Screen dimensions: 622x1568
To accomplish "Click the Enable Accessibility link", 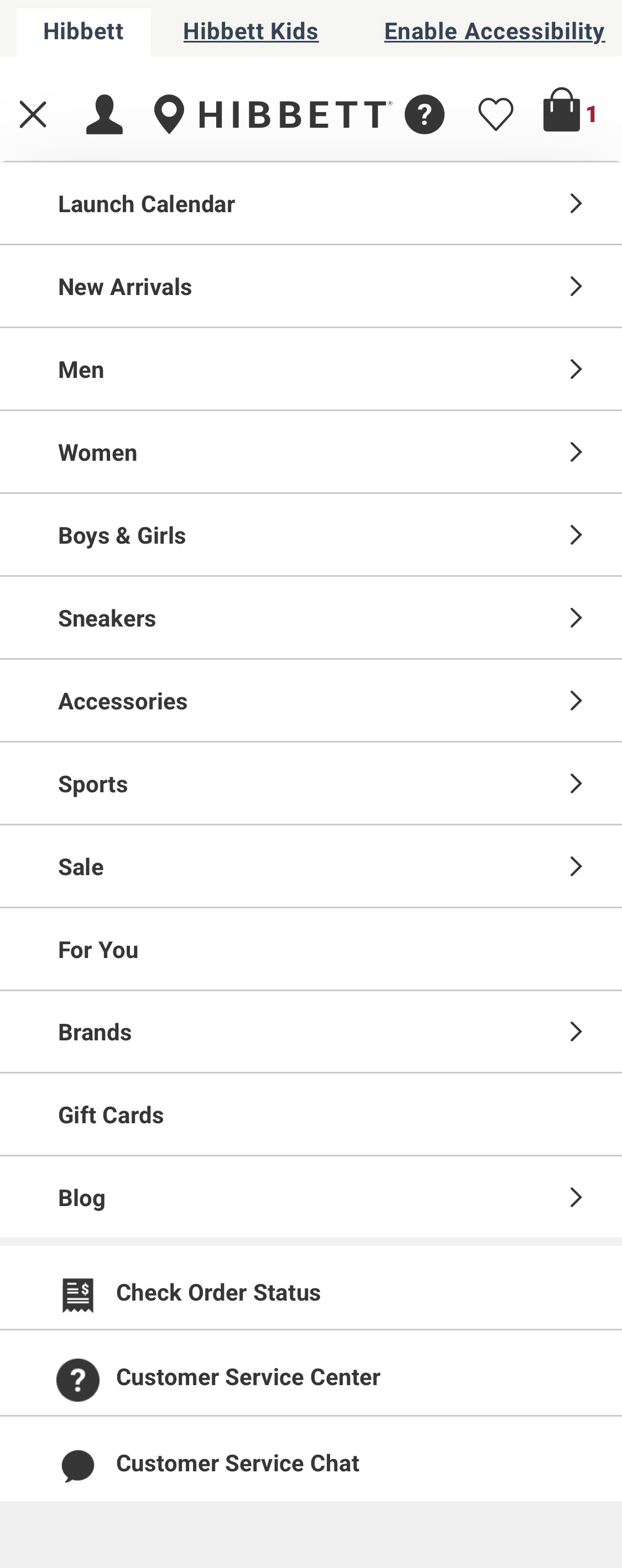I will click(494, 31).
